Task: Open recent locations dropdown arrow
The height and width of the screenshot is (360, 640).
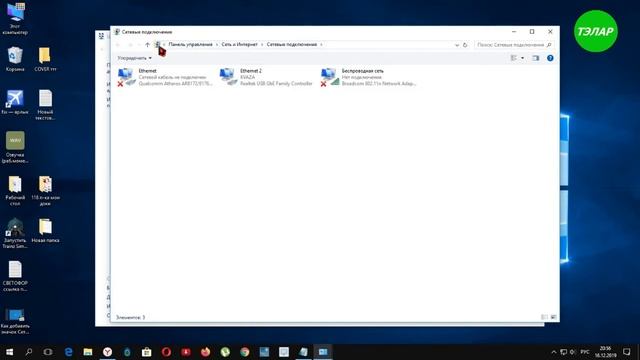Action: coord(139,44)
